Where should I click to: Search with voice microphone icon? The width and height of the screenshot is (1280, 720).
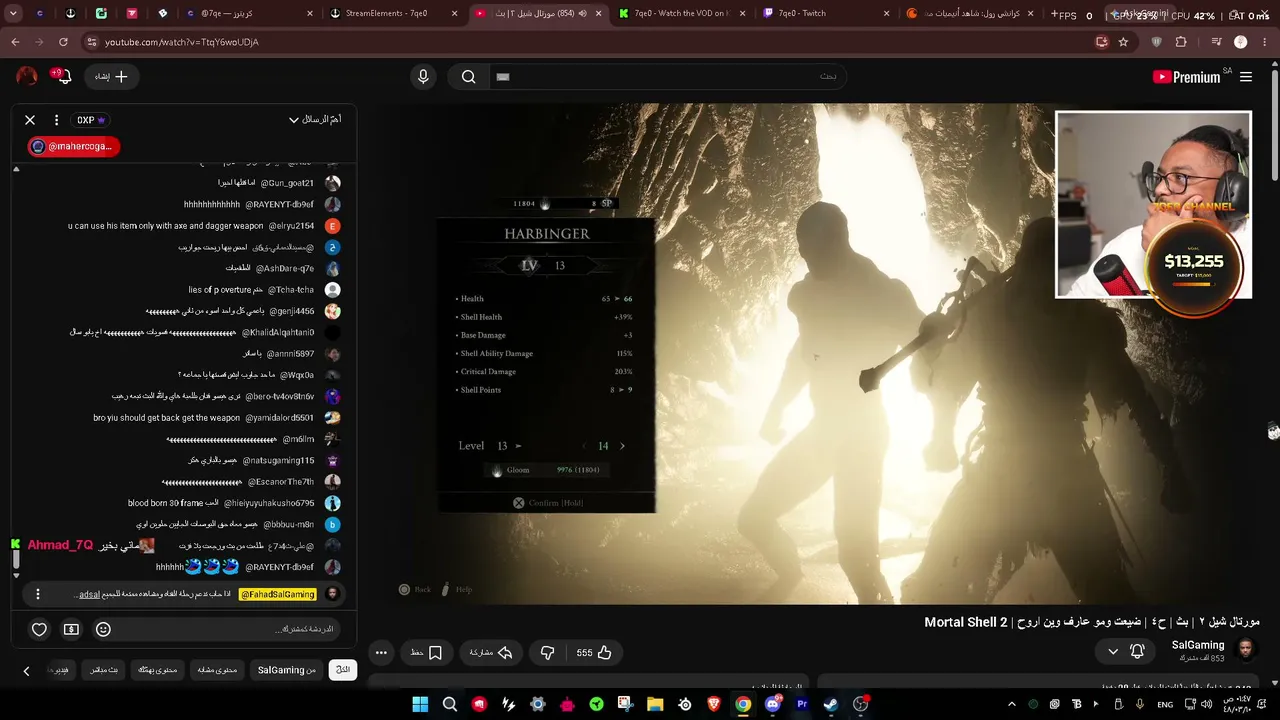423,77
